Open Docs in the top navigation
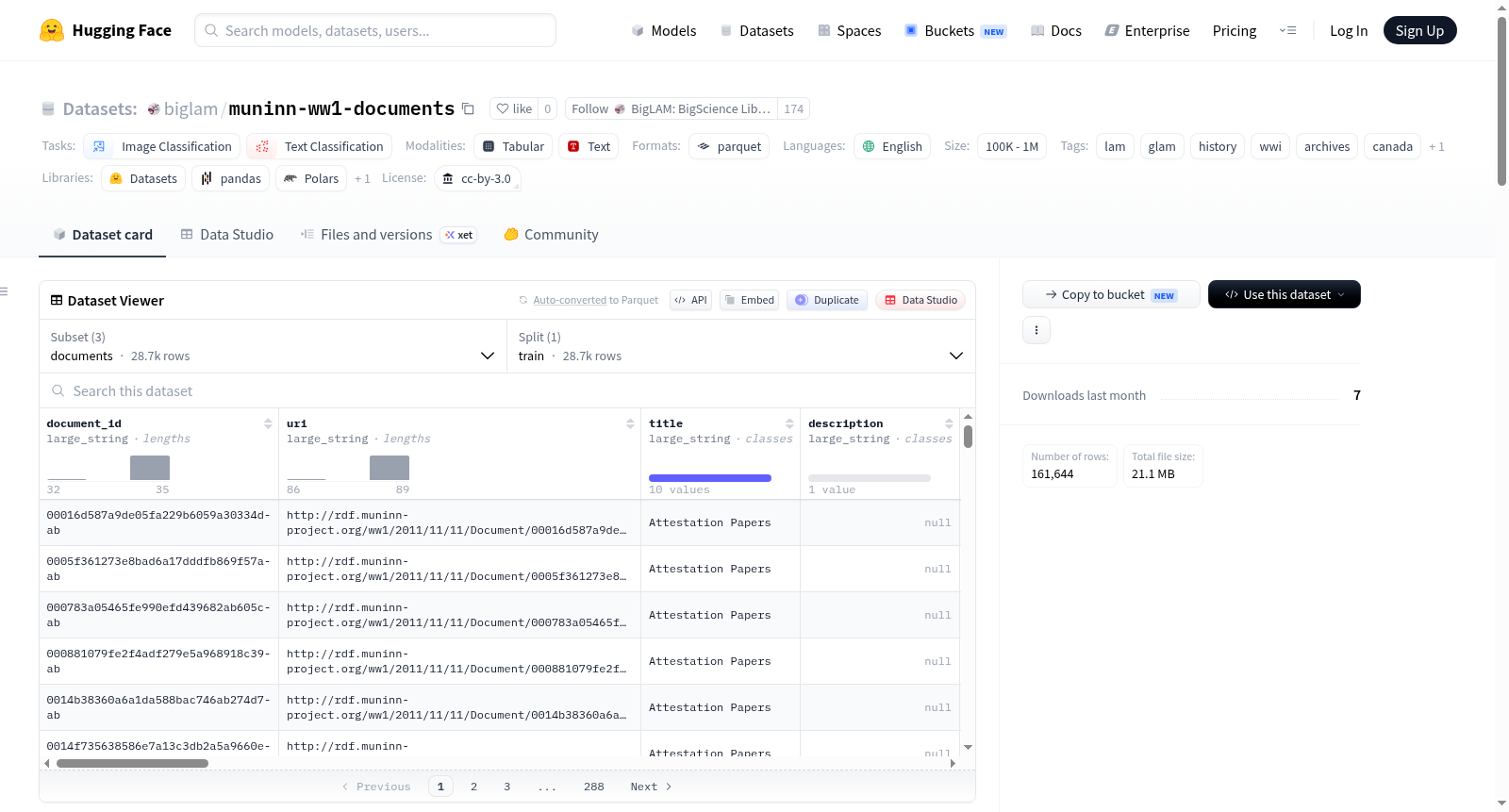1509x812 pixels. (1055, 30)
